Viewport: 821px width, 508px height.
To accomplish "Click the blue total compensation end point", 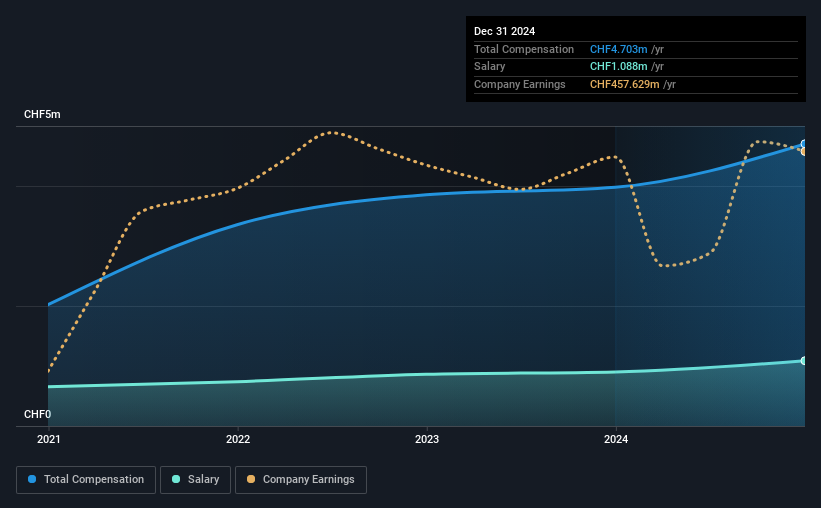I will 804,143.
